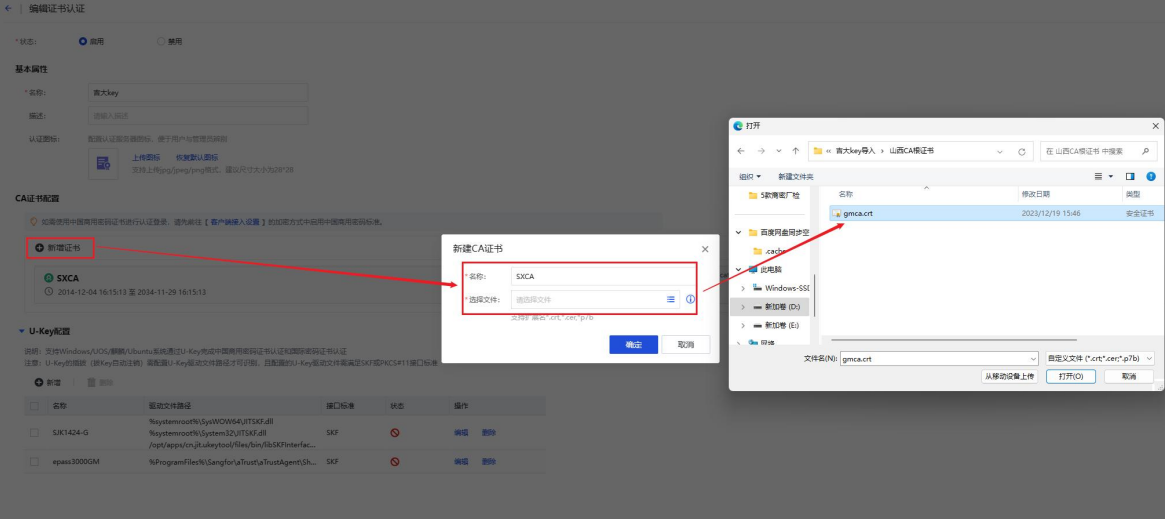
Task: Click the blue 确定 button
Action: [633, 344]
